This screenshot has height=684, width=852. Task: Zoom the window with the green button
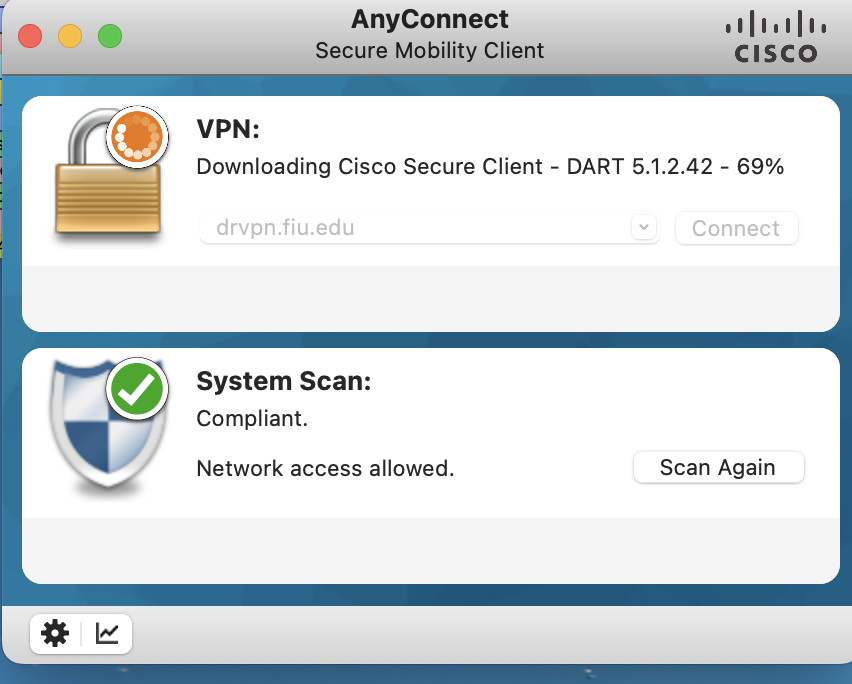109,37
